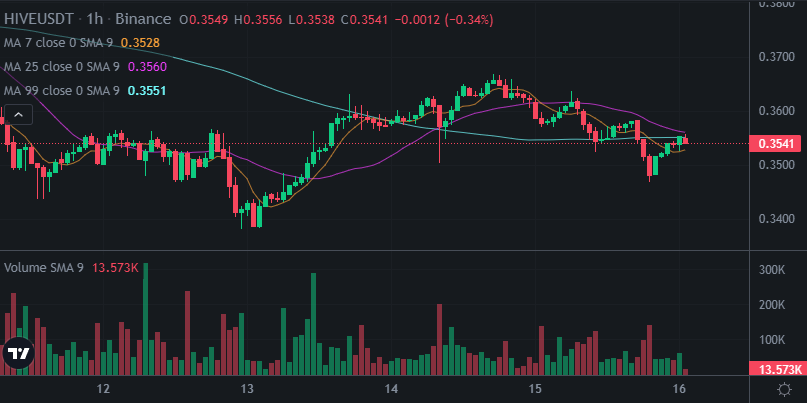Select the MA 99 close indicator legend

61,91
